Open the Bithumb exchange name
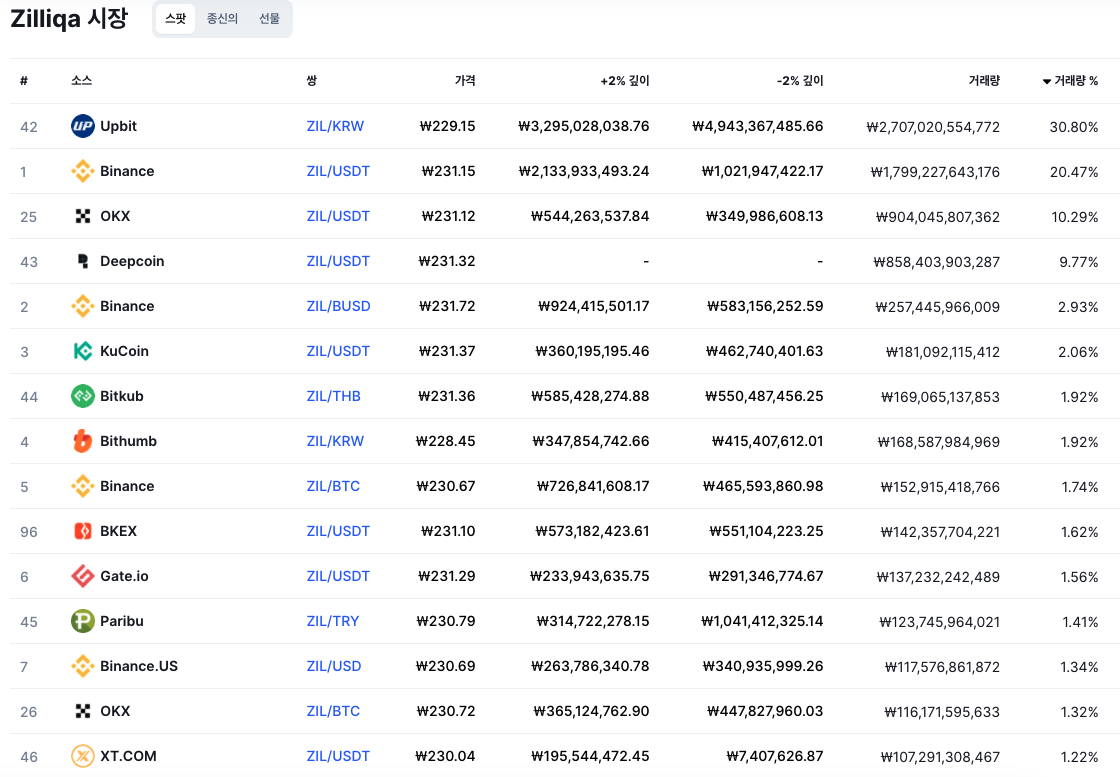Image resolution: width=1120 pixels, height=777 pixels. 129,441
